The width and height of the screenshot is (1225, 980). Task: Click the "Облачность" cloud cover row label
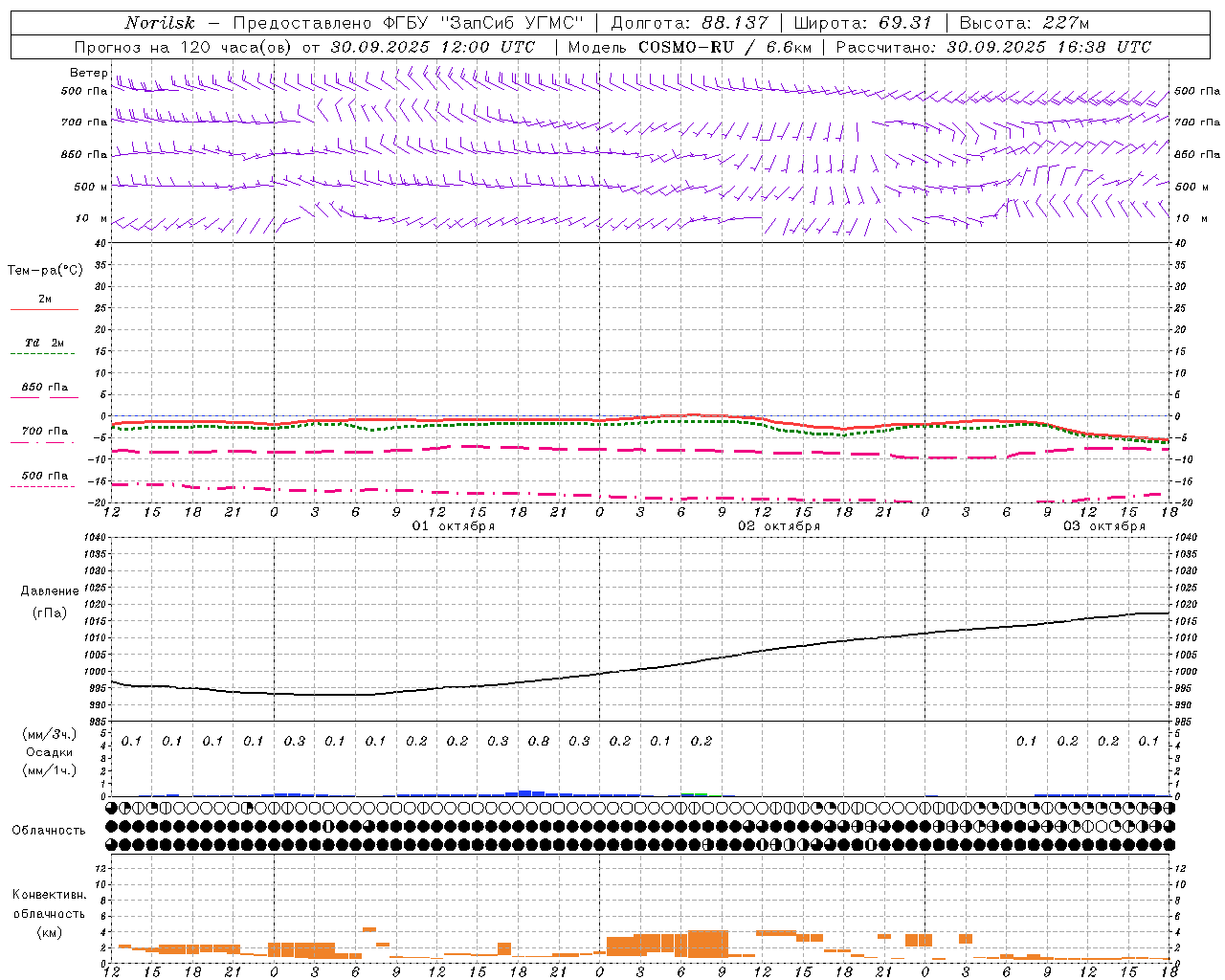coord(49,830)
